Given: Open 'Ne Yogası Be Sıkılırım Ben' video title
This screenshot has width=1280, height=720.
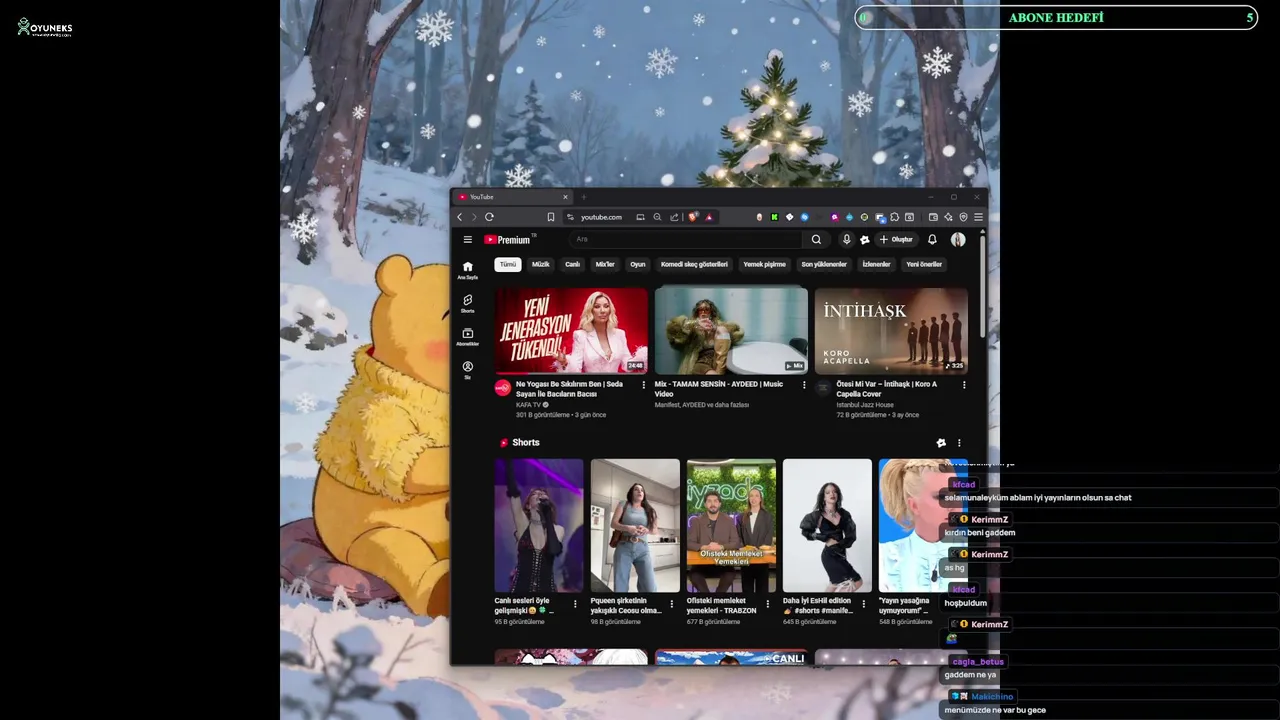Looking at the screenshot, I should (569, 389).
